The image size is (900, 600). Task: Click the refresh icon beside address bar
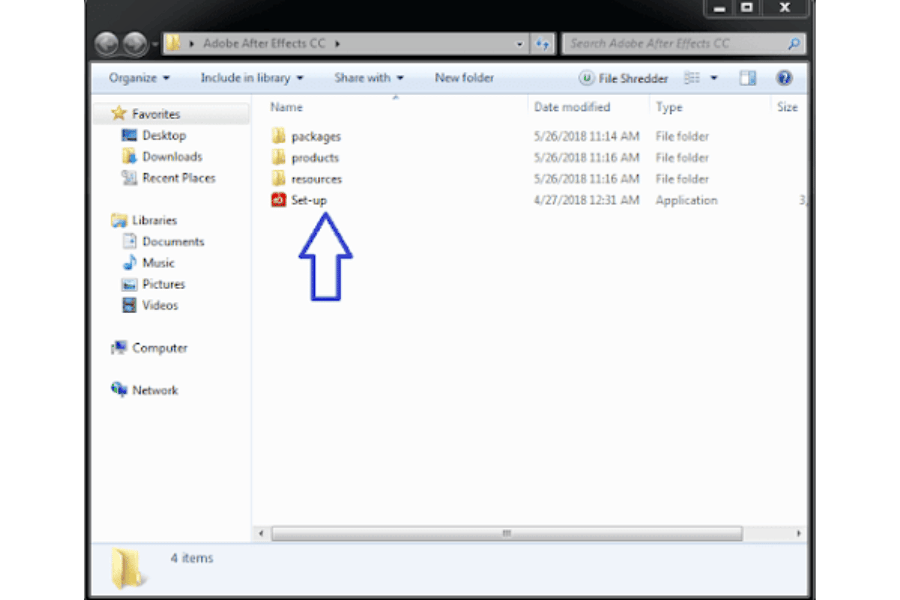pyautogui.click(x=542, y=44)
